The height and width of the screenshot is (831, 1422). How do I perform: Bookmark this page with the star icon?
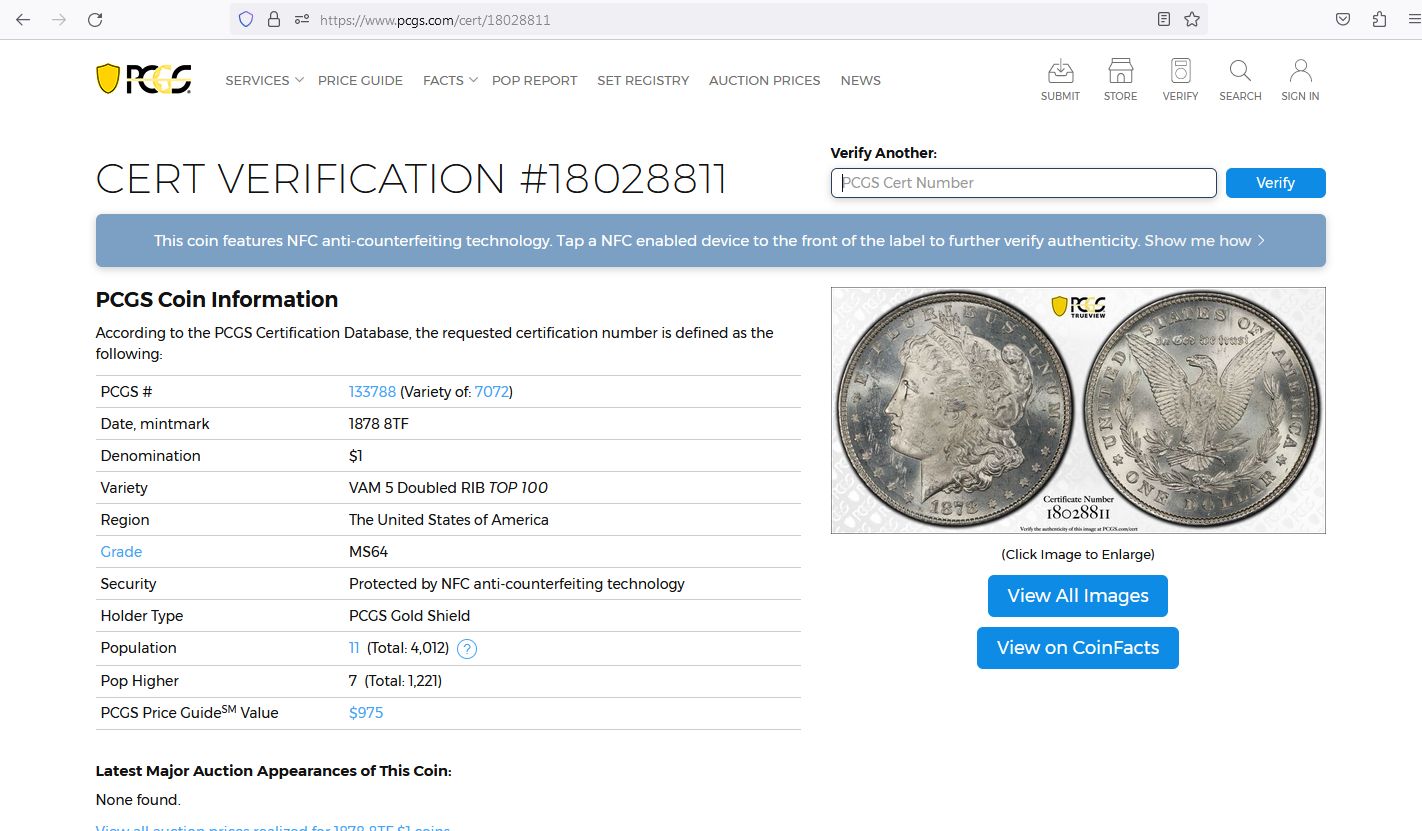click(1192, 19)
